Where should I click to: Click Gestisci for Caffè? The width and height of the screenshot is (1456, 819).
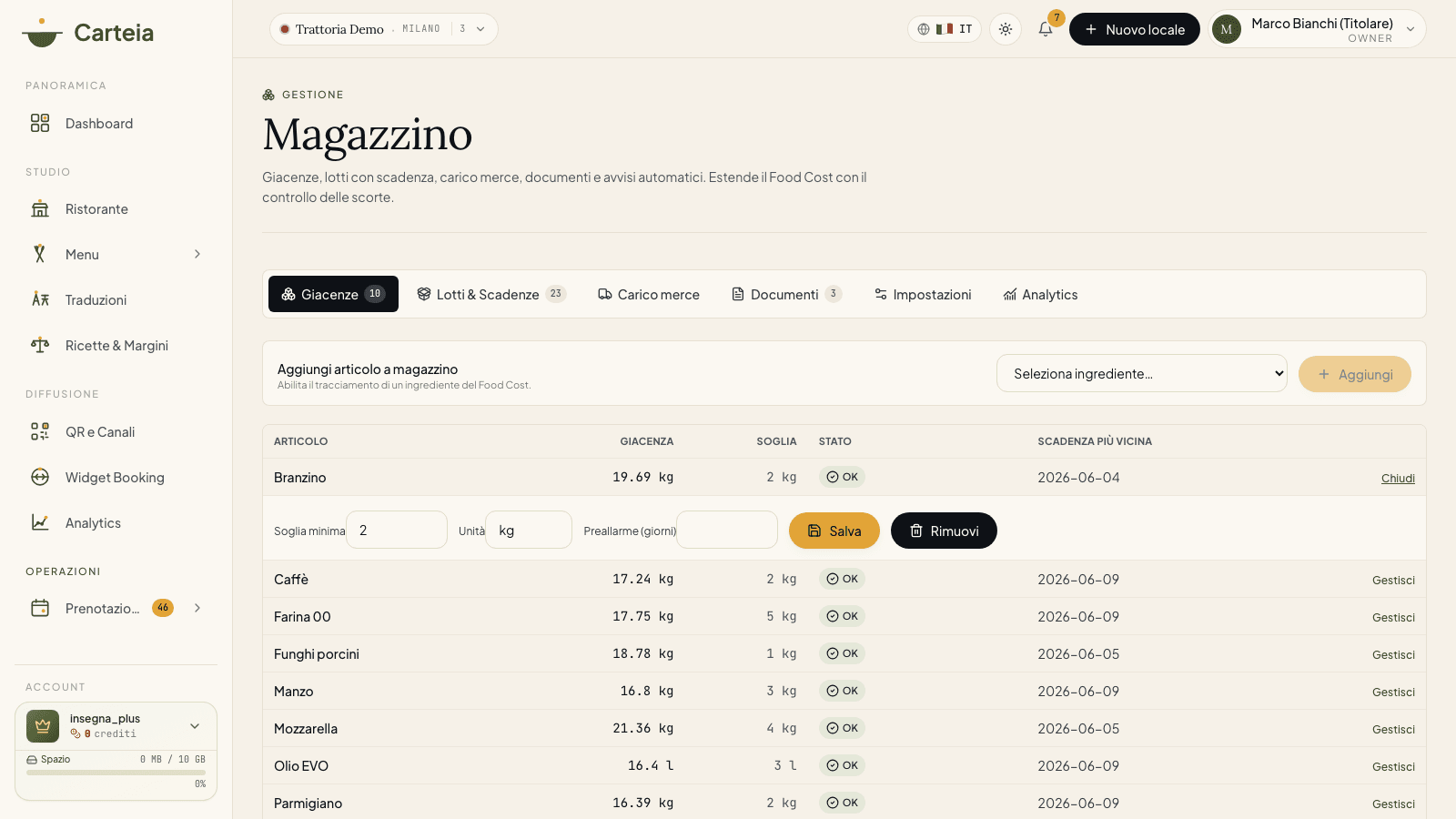click(1393, 581)
